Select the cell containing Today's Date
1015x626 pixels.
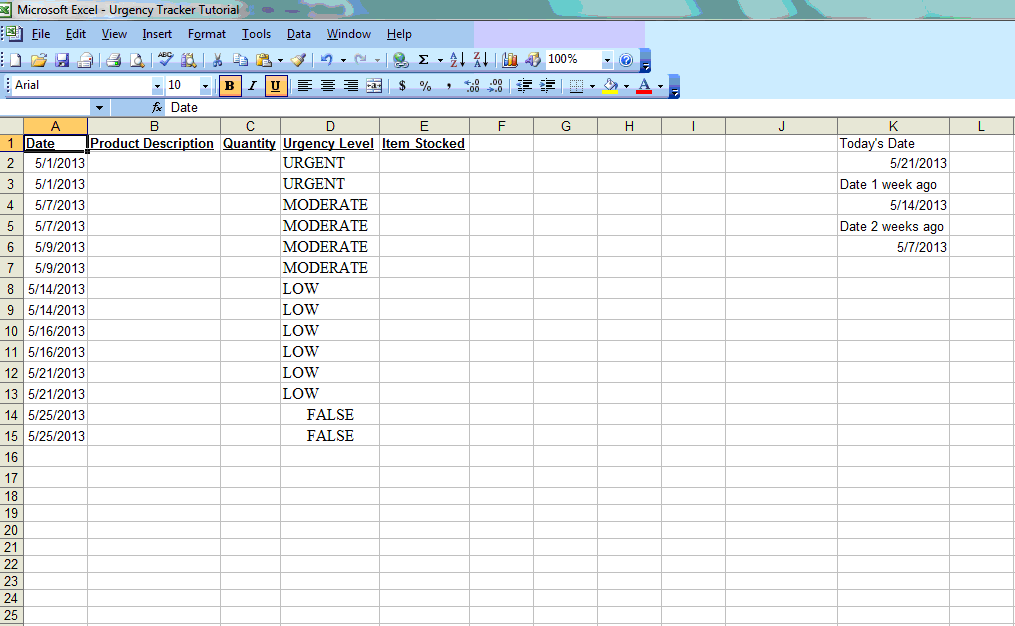coord(891,143)
